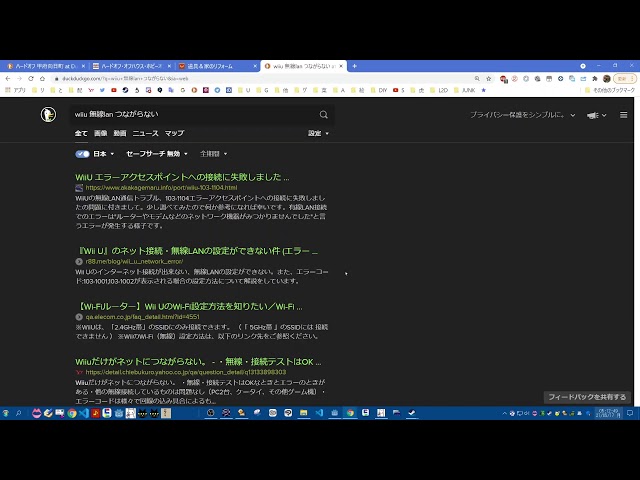Open WiiU エラーアクセスポイントへの接続に失敗しました result
This screenshot has height=480, width=640.
tap(182, 177)
